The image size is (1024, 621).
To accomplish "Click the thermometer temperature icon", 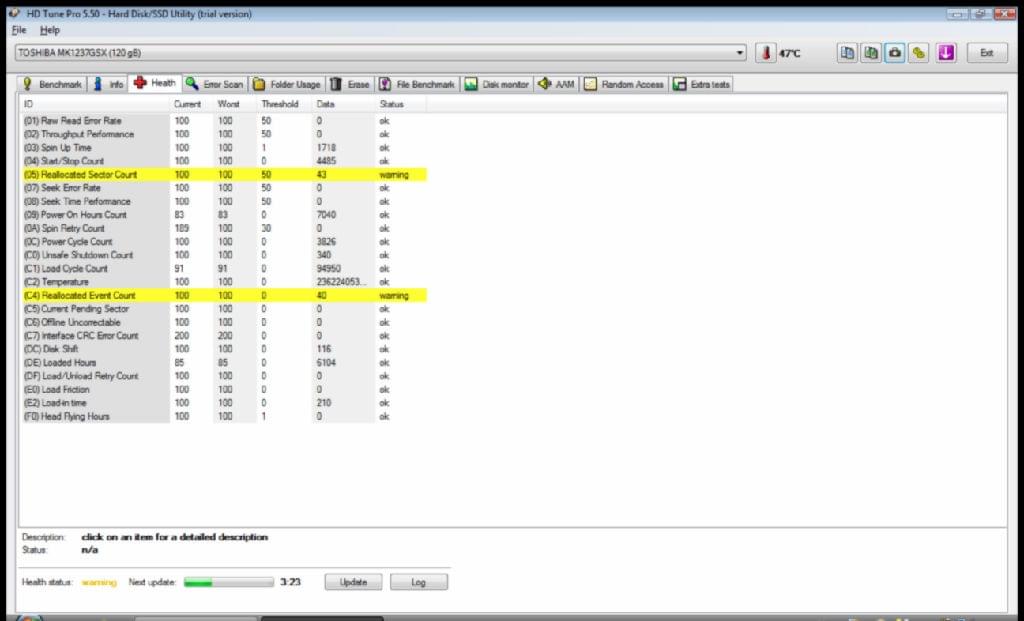I will pyautogui.click(x=766, y=53).
